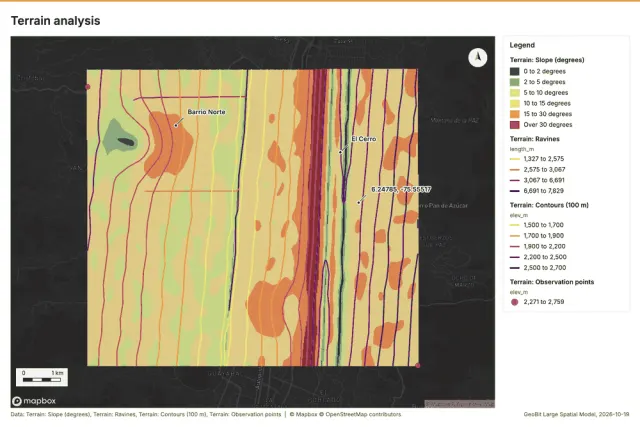The image size is (640, 427).
Task: Click the El Cerro map label
Action: click(x=364, y=139)
